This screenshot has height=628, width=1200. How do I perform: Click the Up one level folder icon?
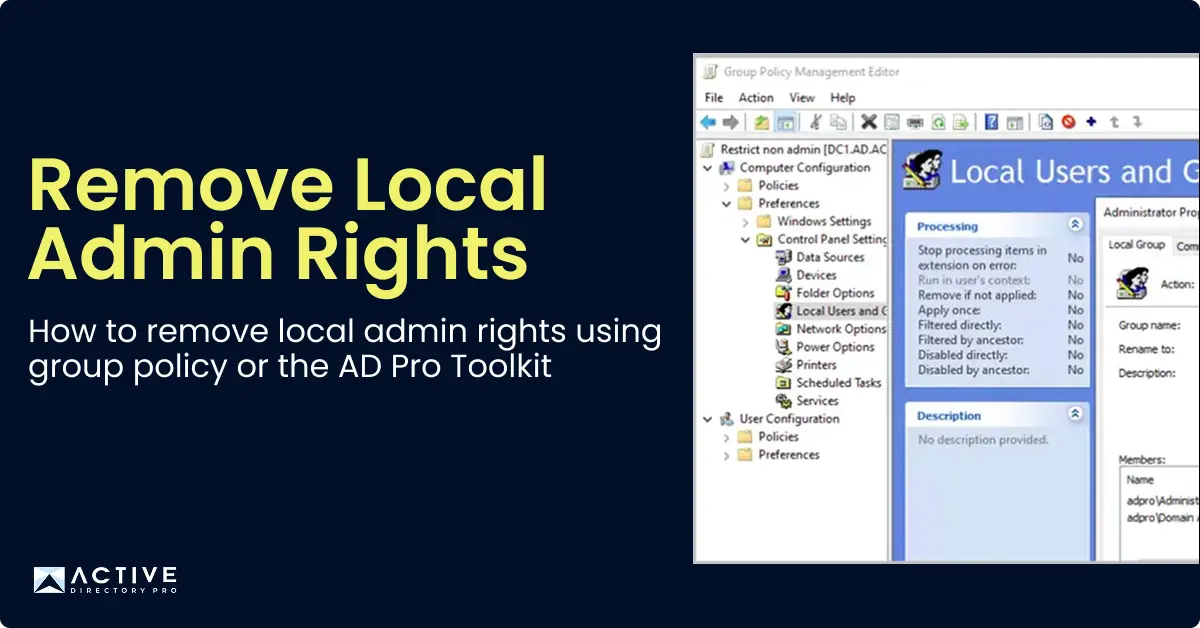click(x=762, y=122)
